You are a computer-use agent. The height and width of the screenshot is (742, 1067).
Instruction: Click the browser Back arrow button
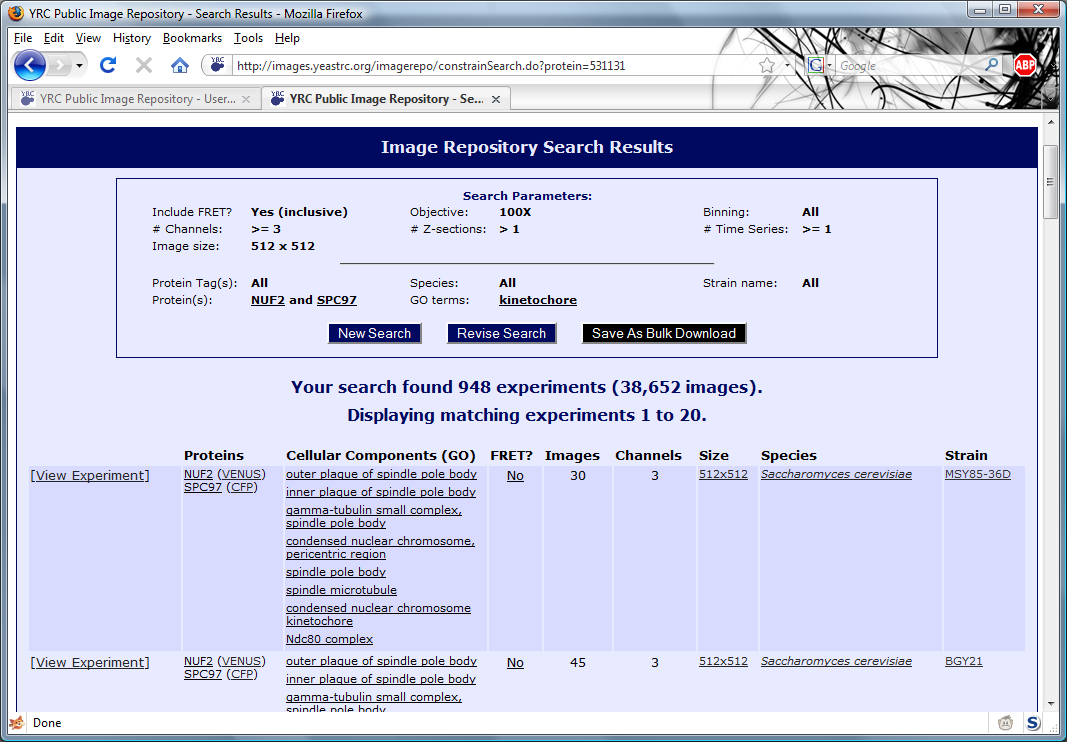(30, 66)
